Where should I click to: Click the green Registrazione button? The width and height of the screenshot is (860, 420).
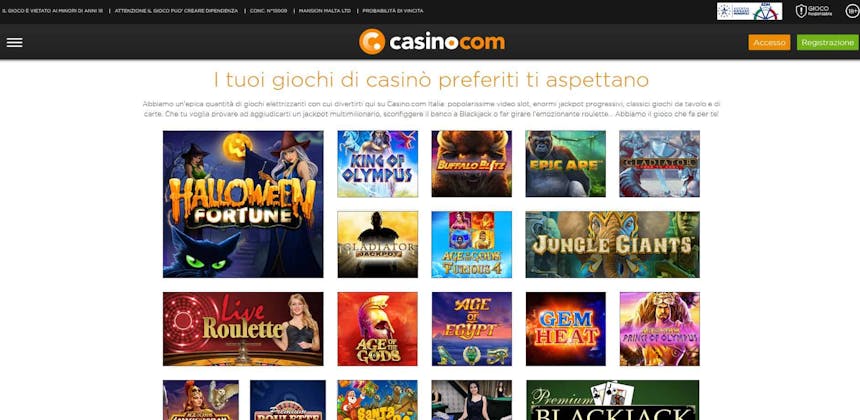click(x=827, y=42)
